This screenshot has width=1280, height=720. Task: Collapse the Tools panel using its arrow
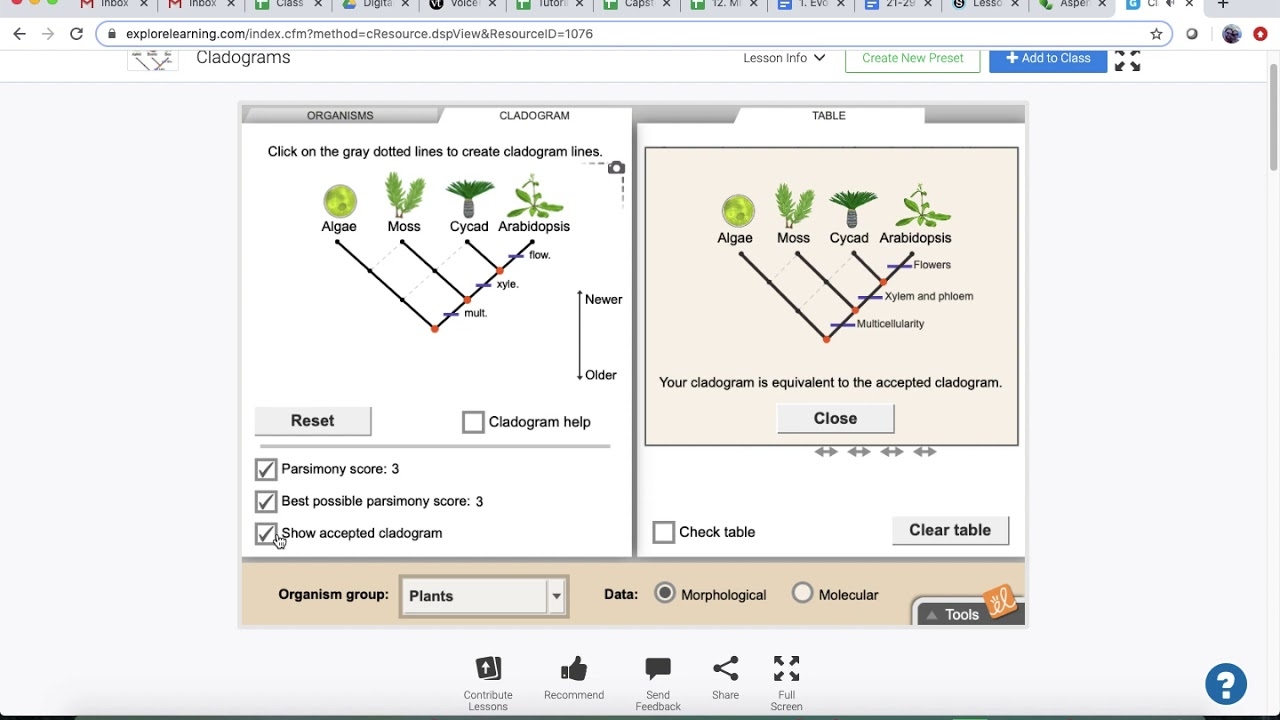[934, 614]
